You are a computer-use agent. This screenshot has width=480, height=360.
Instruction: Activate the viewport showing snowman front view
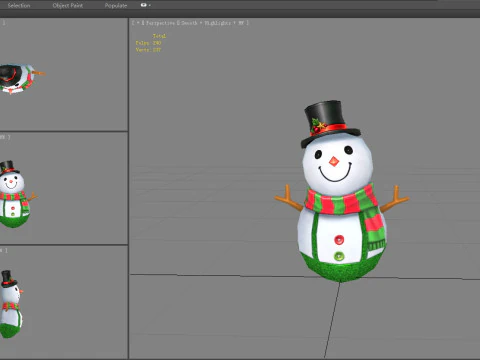[x=63, y=188]
